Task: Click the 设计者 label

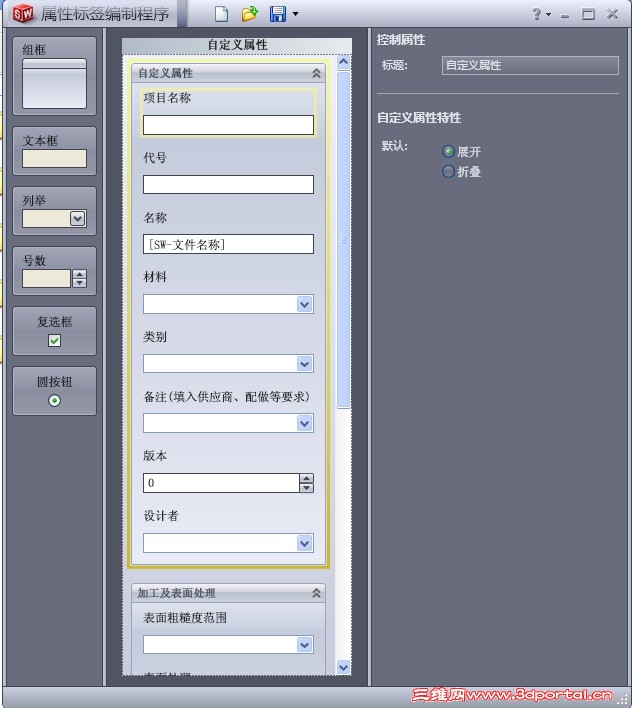Action: pos(161,516)
